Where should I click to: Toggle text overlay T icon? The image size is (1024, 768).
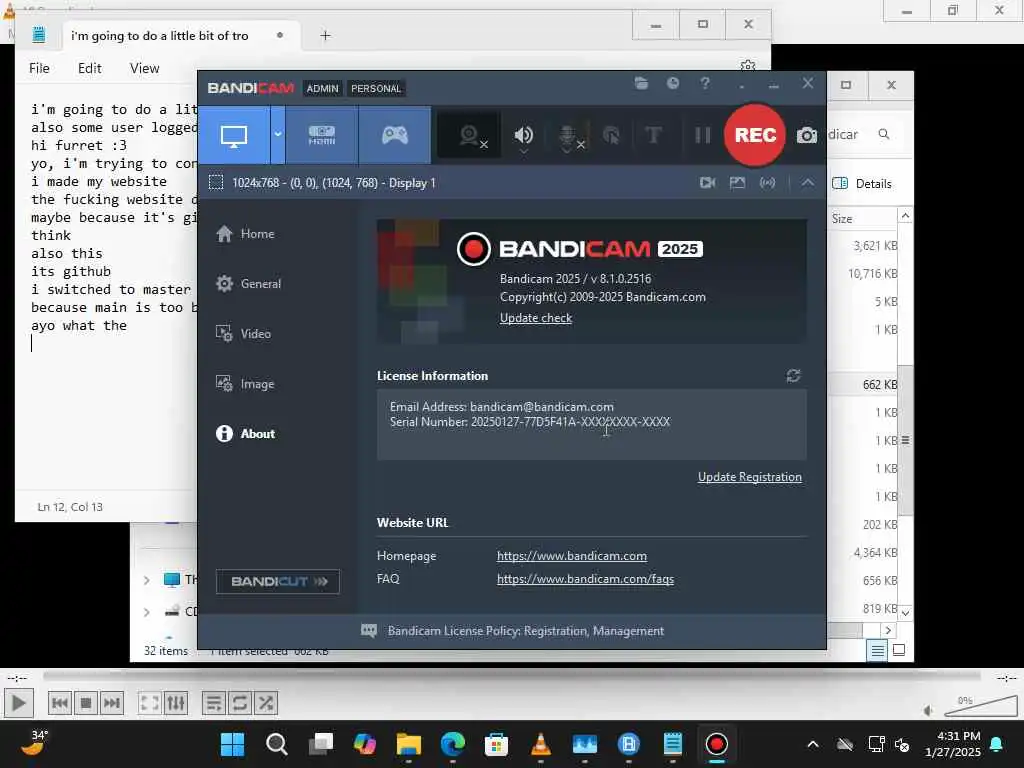(x=653, y=135)
